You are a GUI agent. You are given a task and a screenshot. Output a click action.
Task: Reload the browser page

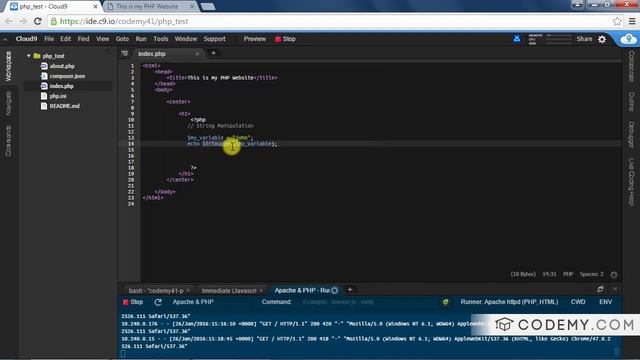[38, 21]
